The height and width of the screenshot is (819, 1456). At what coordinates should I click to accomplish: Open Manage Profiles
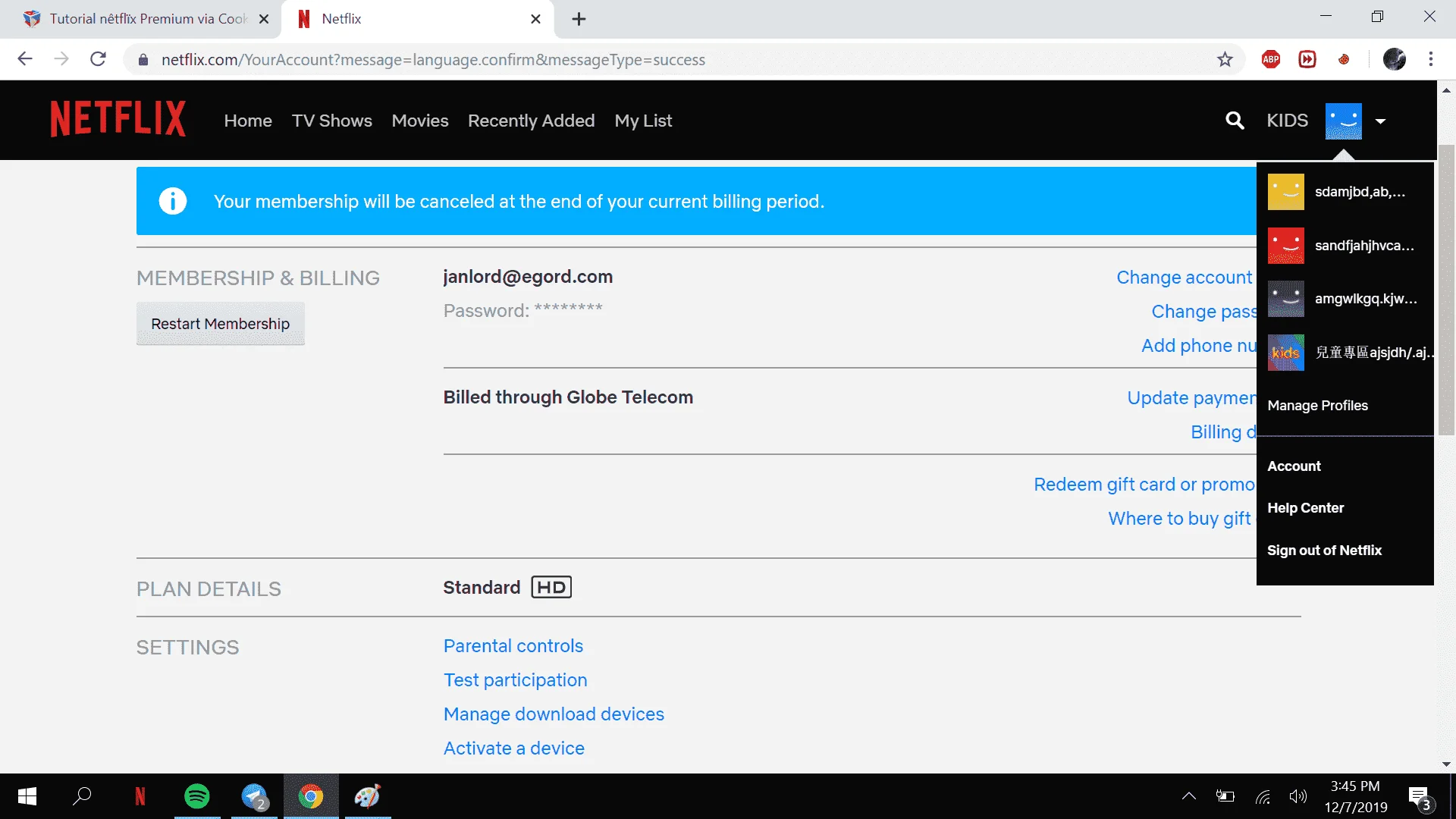1317,406
